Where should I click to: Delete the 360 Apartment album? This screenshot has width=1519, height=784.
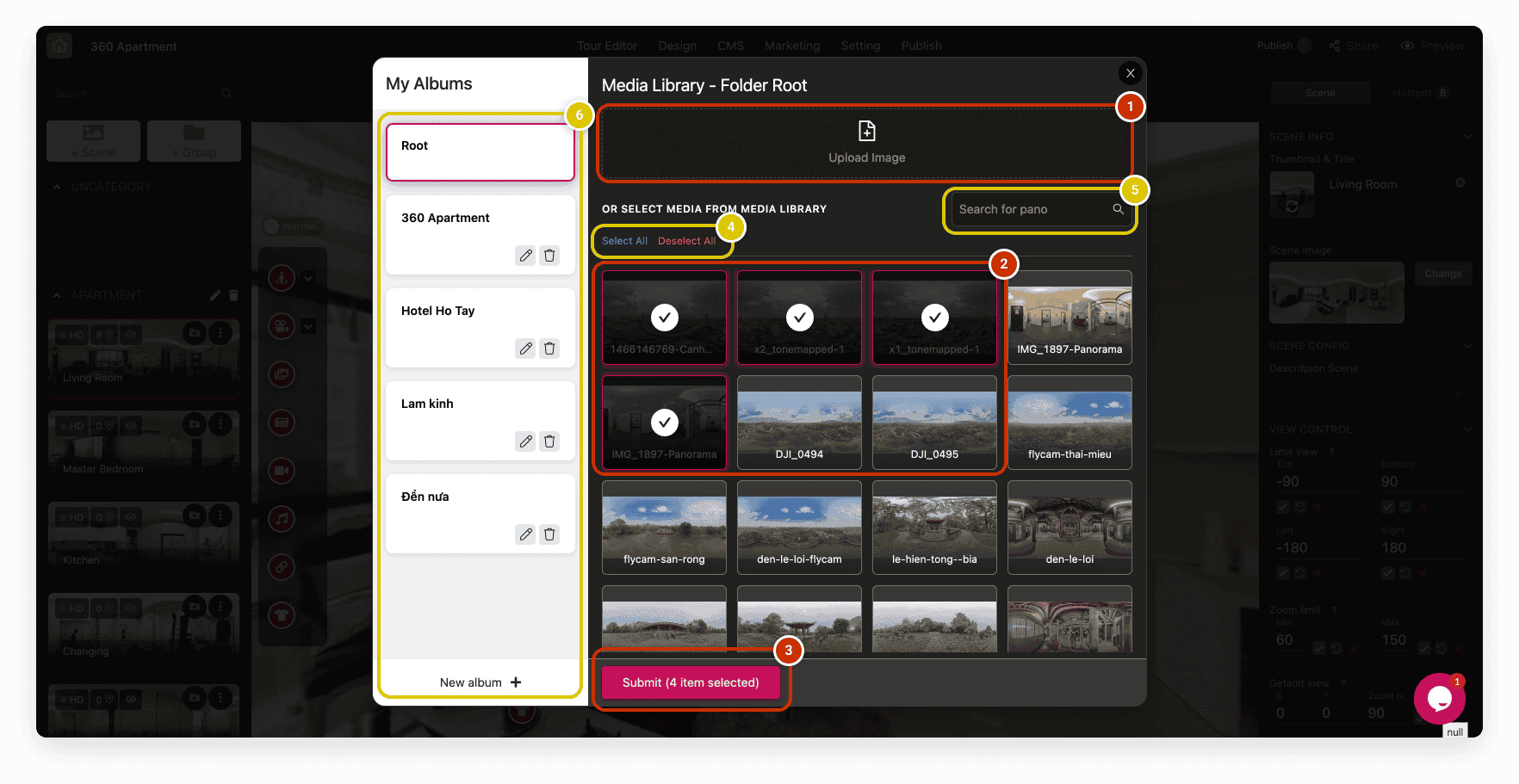pos(549,256)
